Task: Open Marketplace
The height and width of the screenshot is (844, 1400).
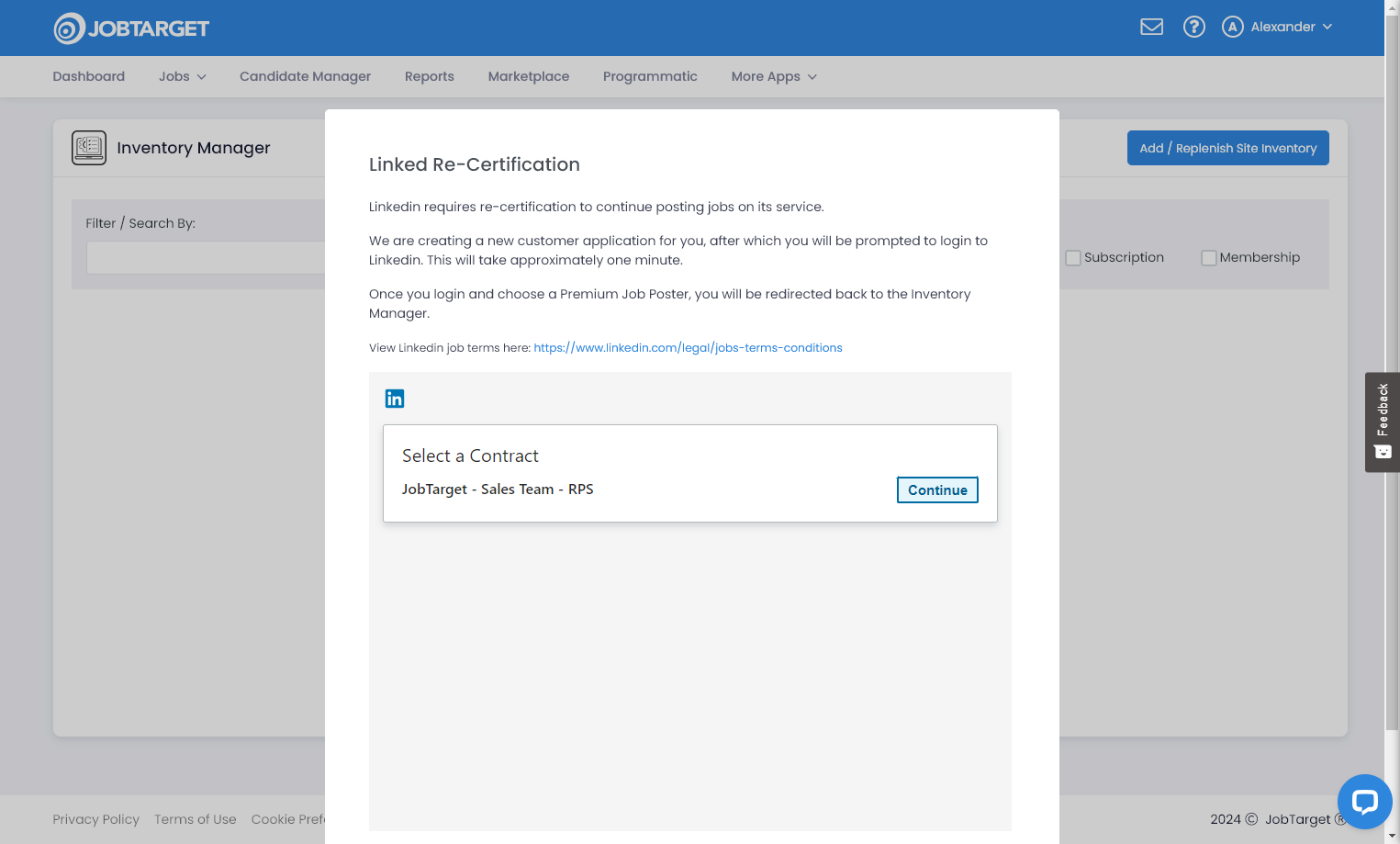Action: click(x=528, y=76)
